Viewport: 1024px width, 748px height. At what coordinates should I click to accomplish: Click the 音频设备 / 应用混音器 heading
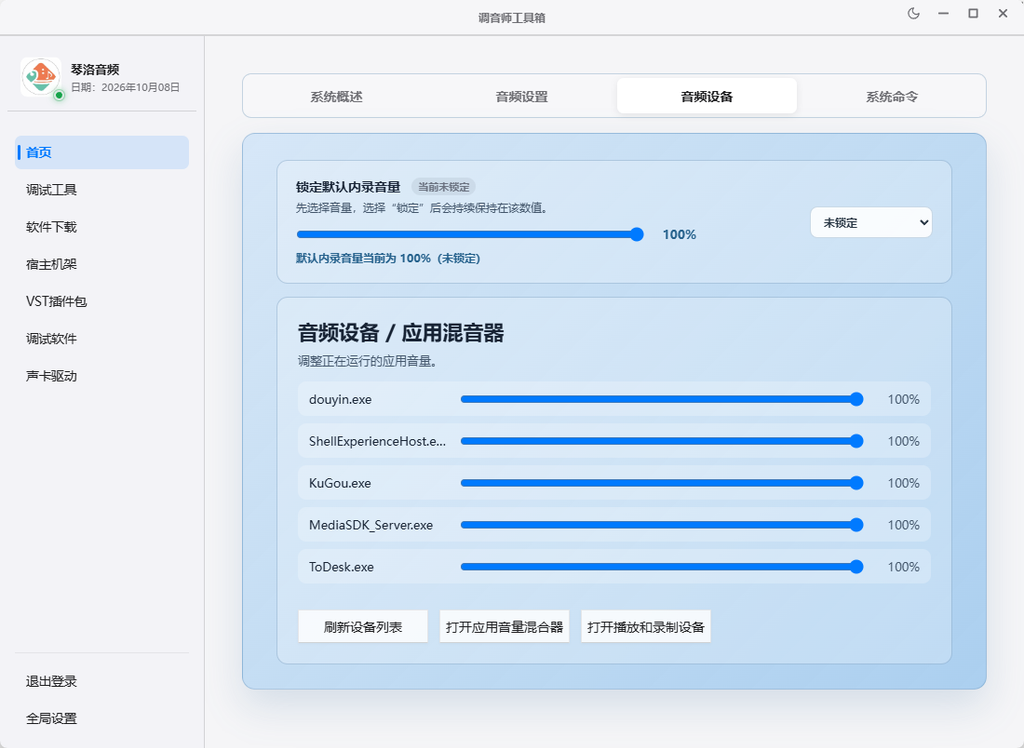click(x=401, y=333)
